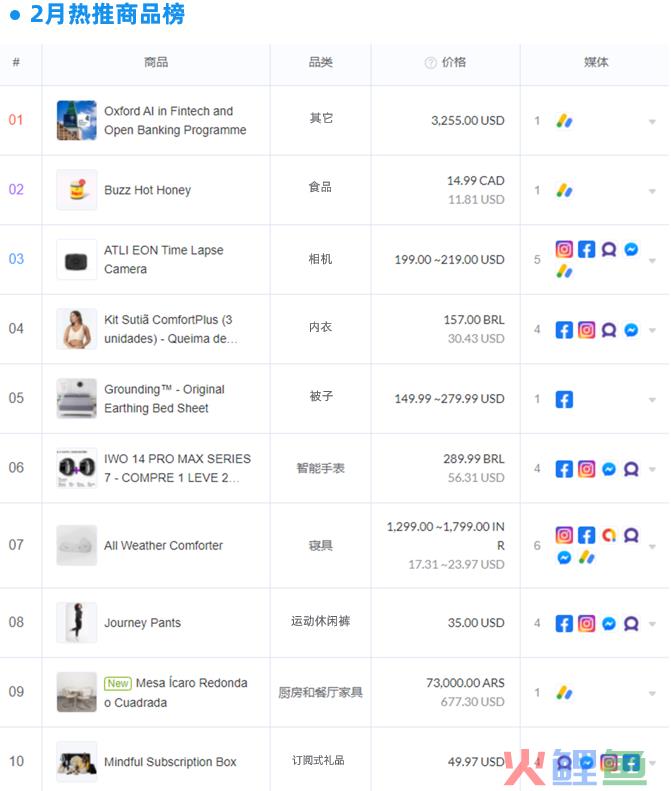Click Messenger icon in Kit Sutiã ComfortPlus row
671x791 pixels.
point(631,330)
